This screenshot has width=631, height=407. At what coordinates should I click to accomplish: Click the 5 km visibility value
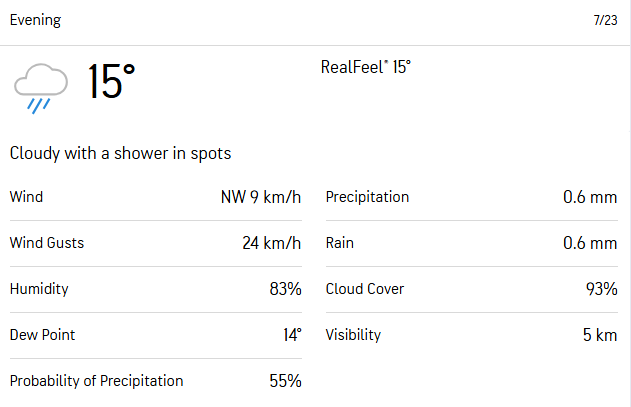tap(600, 335)
